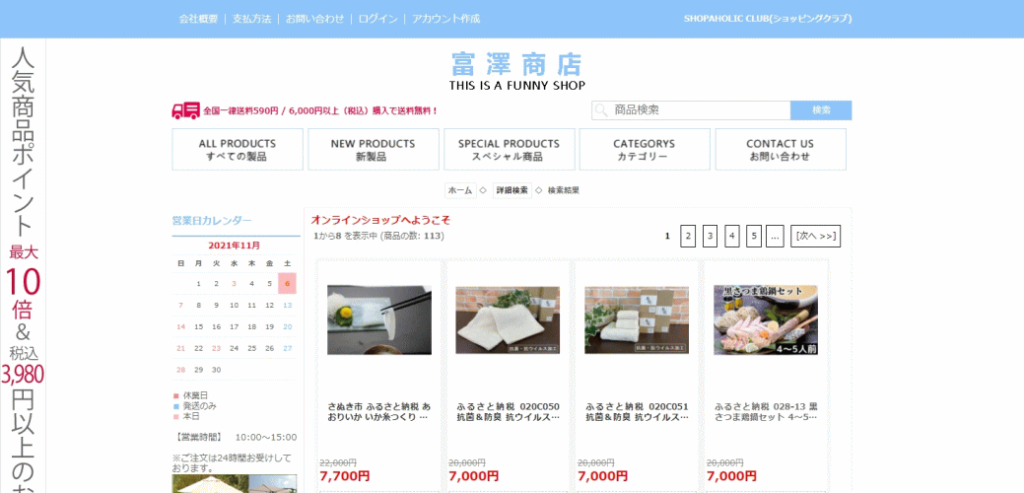Viewport: 1024px width, 493px height.
Task: Open the 黒さつま鶏鍋セット product image
Action: [x=766, y=320]
